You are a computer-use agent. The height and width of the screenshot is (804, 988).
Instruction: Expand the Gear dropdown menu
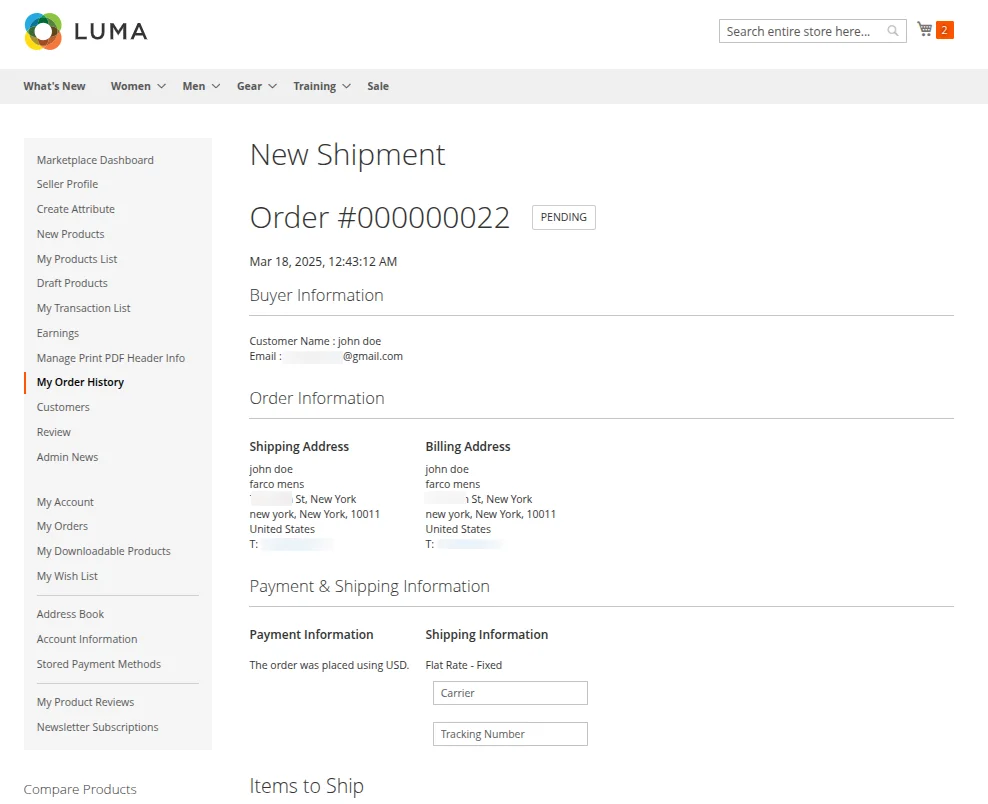(x=249, y=86)
